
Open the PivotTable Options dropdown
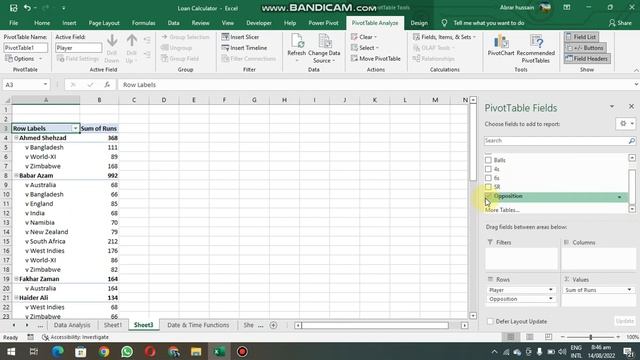point(24,59)
